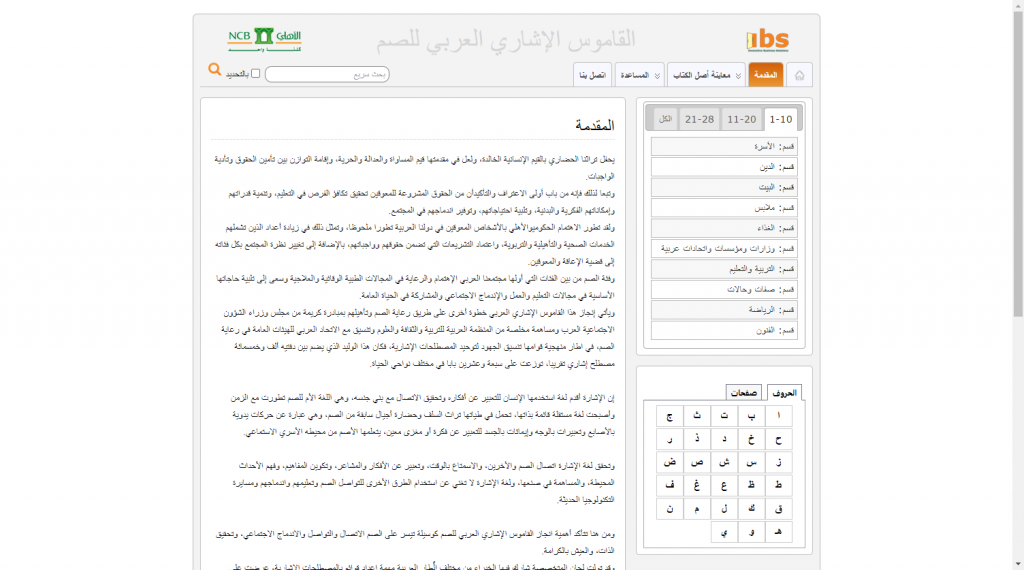Select the letter ض in letter grid
Image resolution: width=1024 pixels, height=570 pixels.
(x=670, y=462)
